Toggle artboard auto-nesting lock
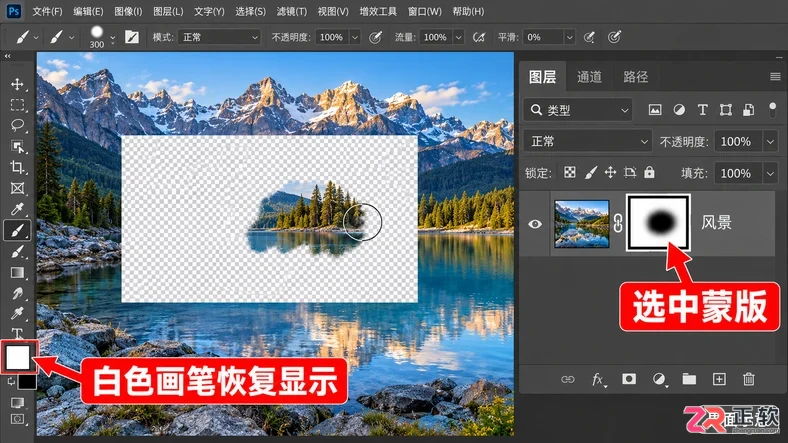 [x=630, y=173]
